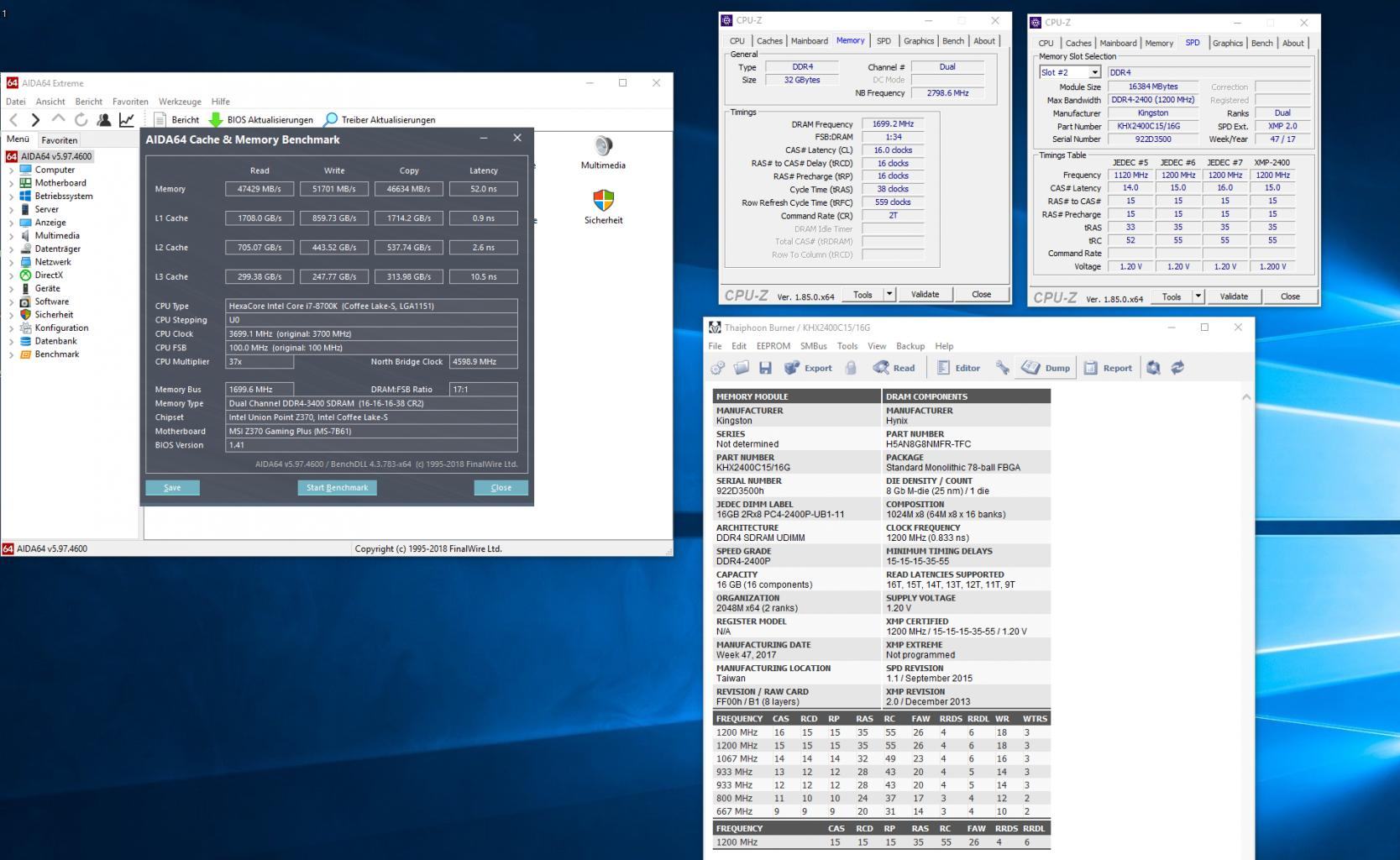Click the DRAM Frequency field 1699.2 MHz
The image size is (1400, 860).
(x=893, y=124)
